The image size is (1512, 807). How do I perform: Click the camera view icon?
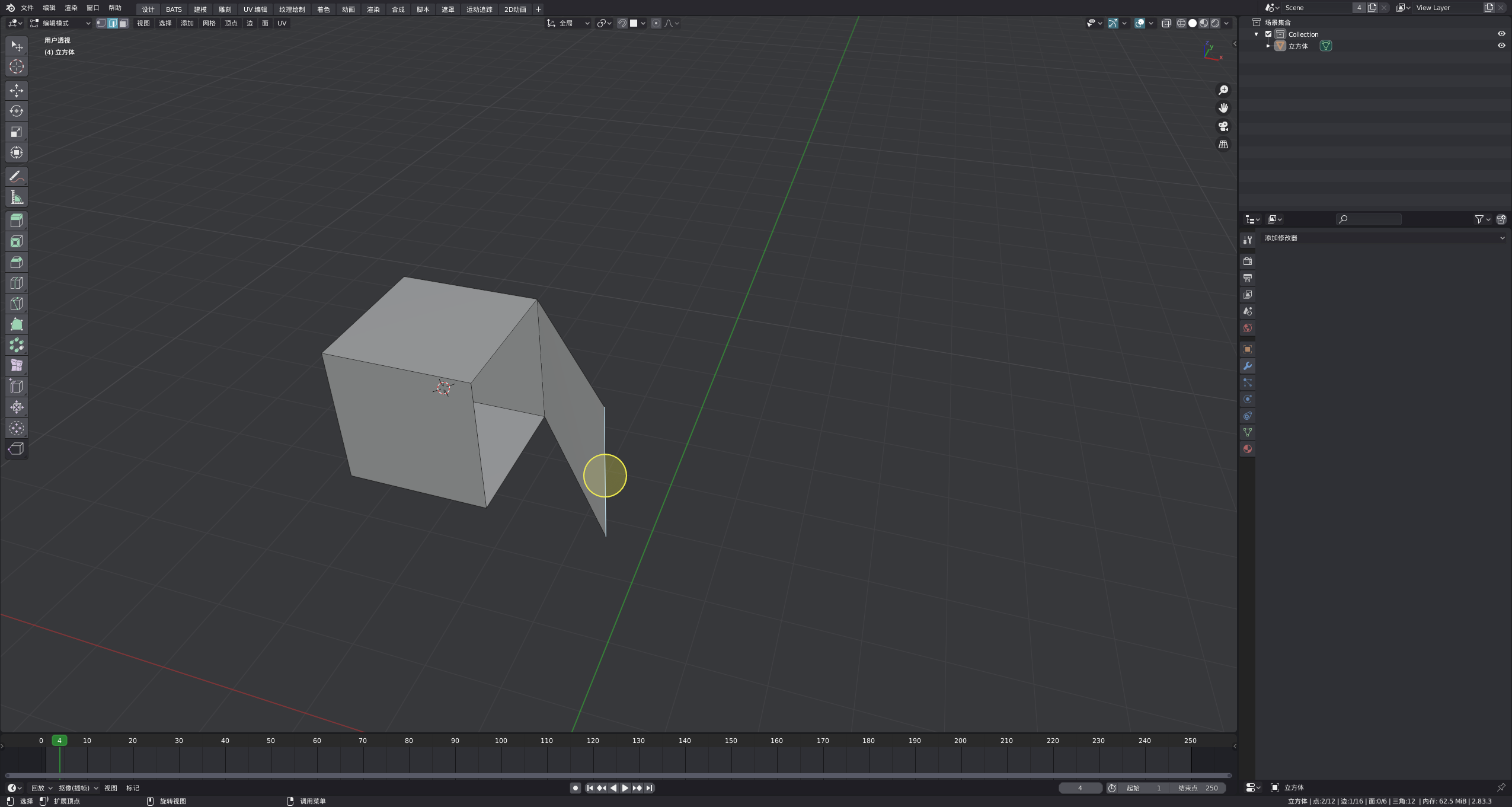pos(1223,126)
